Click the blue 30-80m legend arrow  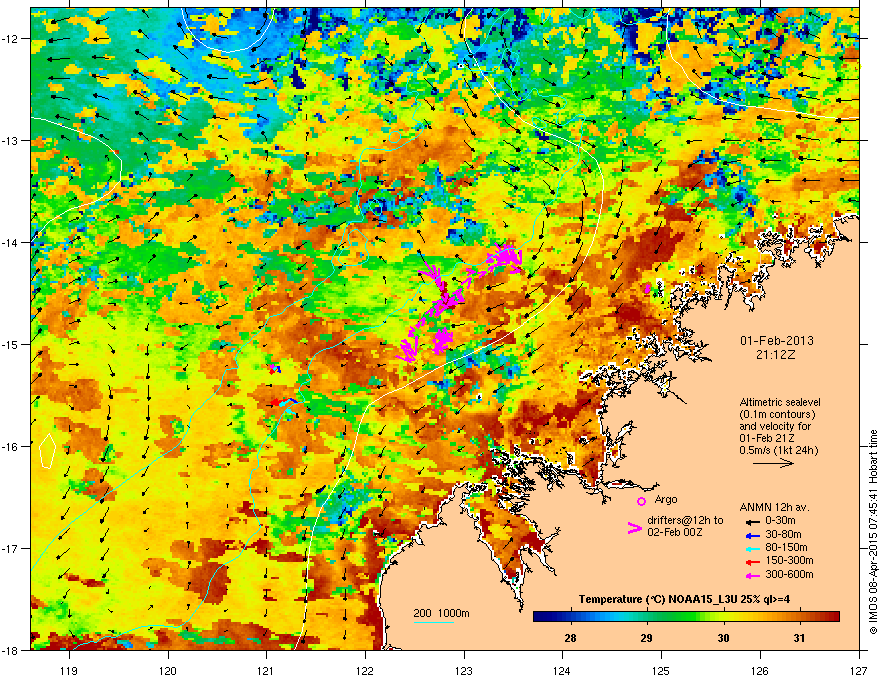(x=753, y=535)
